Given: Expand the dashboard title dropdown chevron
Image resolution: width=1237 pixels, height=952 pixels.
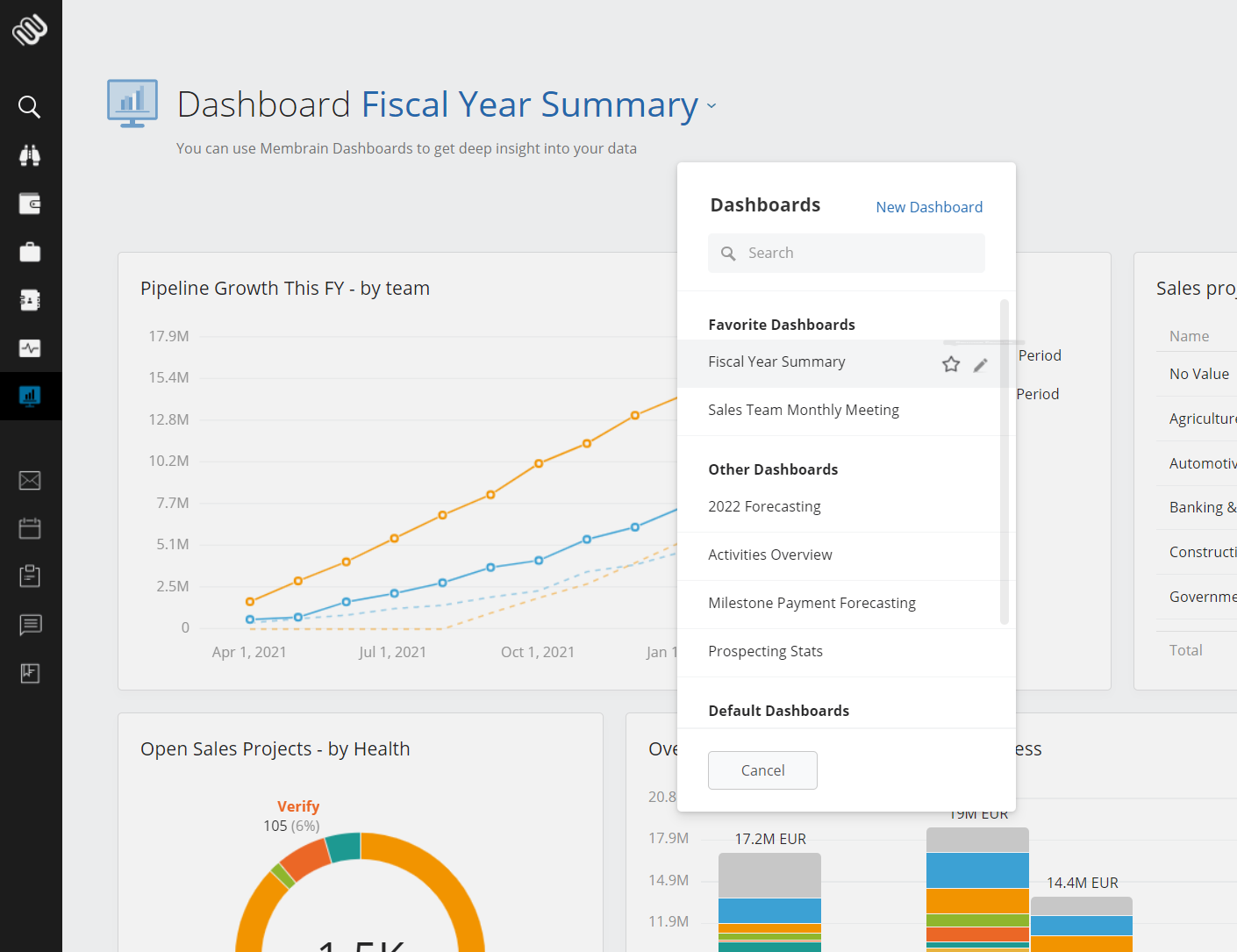Looking at the screenshot, I should click(x=711, y=106).
